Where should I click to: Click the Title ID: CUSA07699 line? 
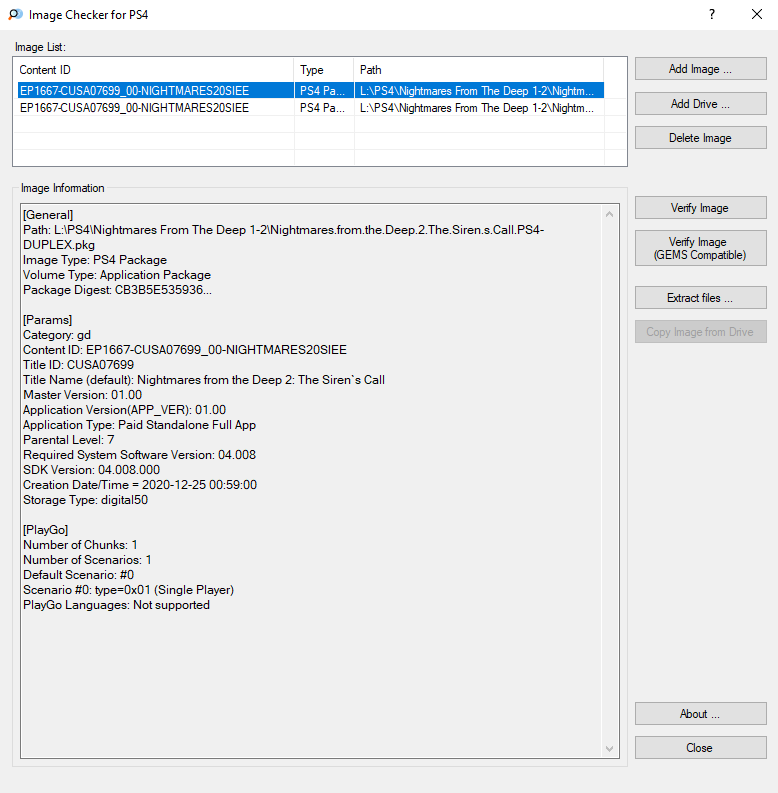coord(78,365)
